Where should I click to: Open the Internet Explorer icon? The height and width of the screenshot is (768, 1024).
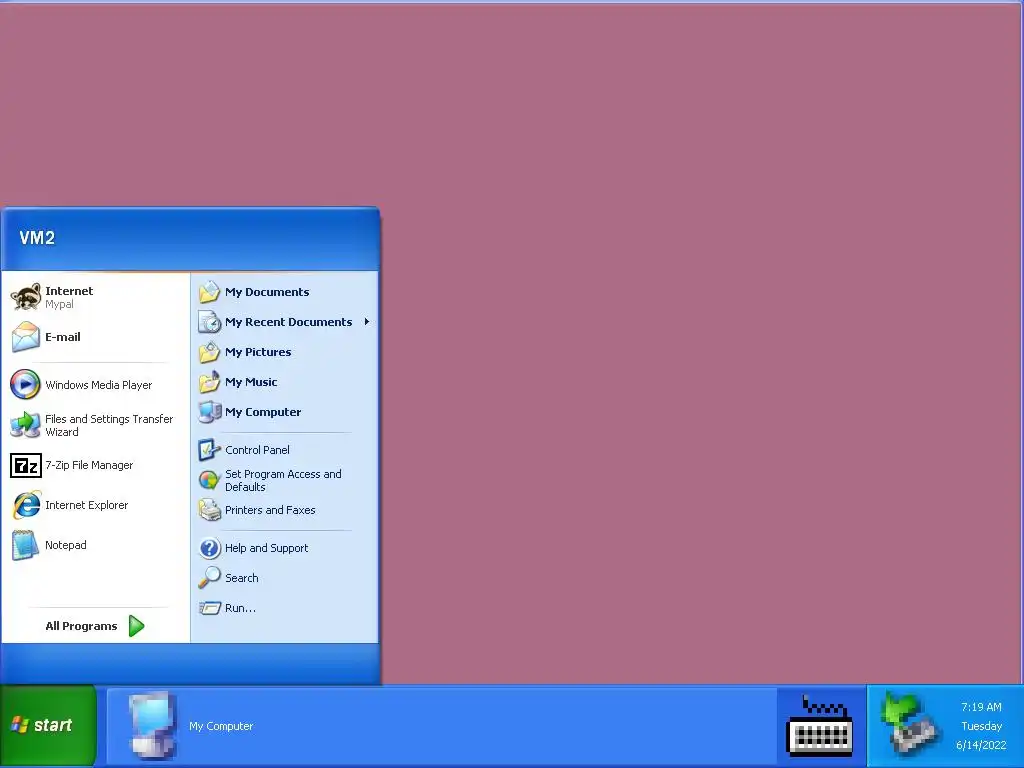[x=26, y=505]
